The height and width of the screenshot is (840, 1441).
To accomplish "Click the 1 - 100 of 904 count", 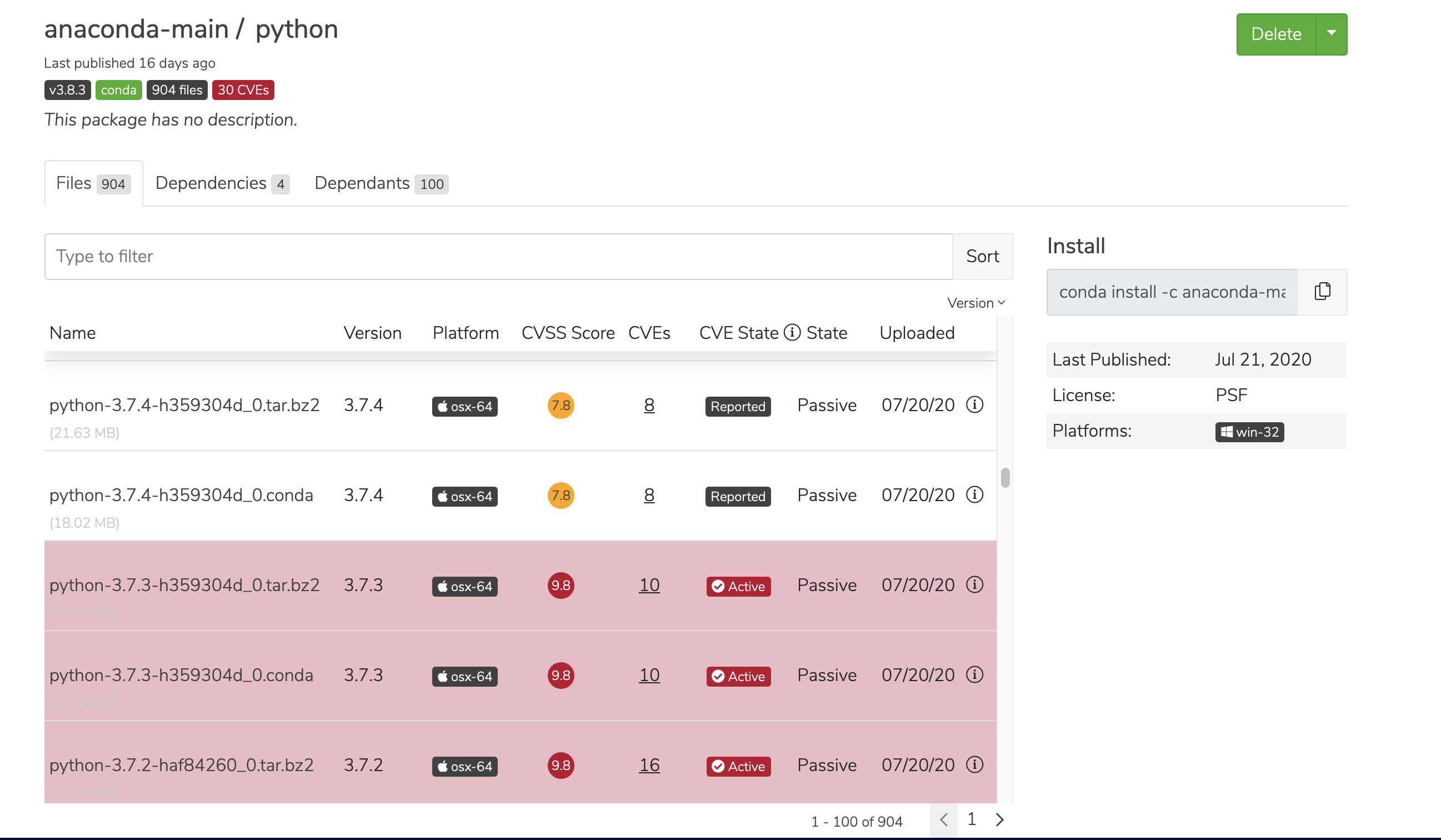I will point(857,822).
